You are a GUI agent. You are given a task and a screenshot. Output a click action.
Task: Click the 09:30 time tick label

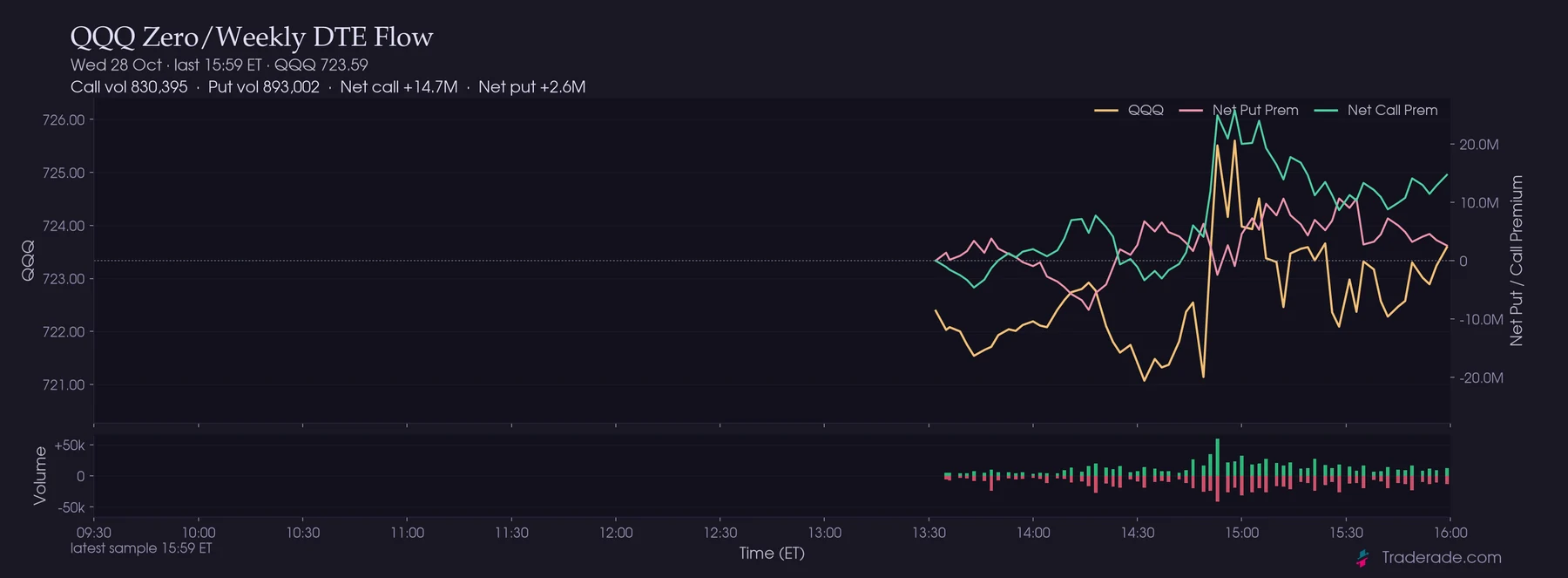point(94,533)
